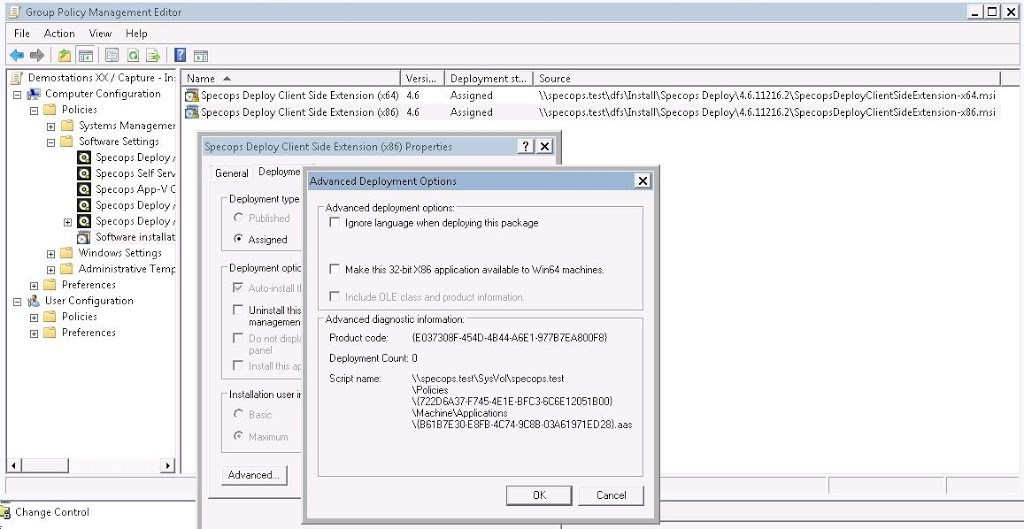
Task: Open the Action menu
Action: click(59, 33)
